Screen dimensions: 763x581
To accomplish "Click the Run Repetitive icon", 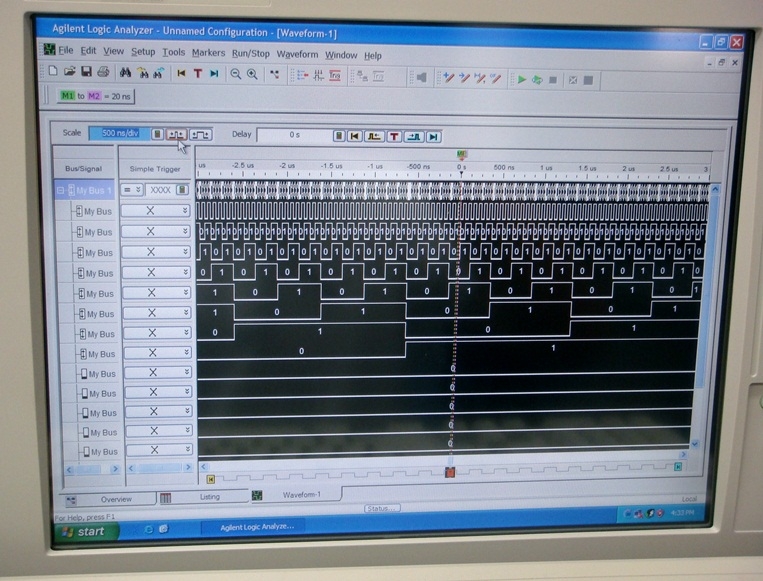I will coord(537,79).
